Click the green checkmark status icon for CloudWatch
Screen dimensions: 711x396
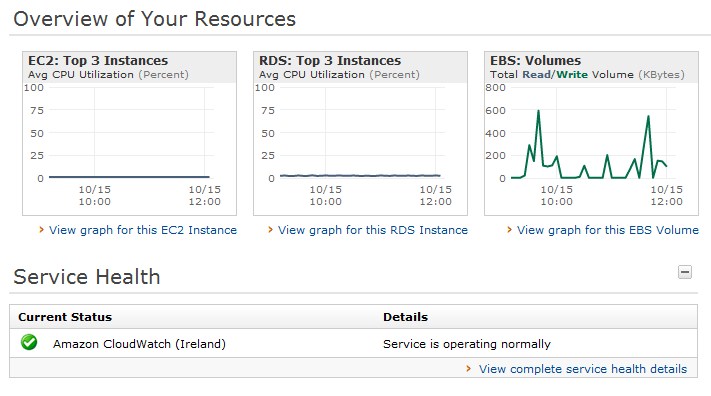pyautogui.click(x=29, y=342)
